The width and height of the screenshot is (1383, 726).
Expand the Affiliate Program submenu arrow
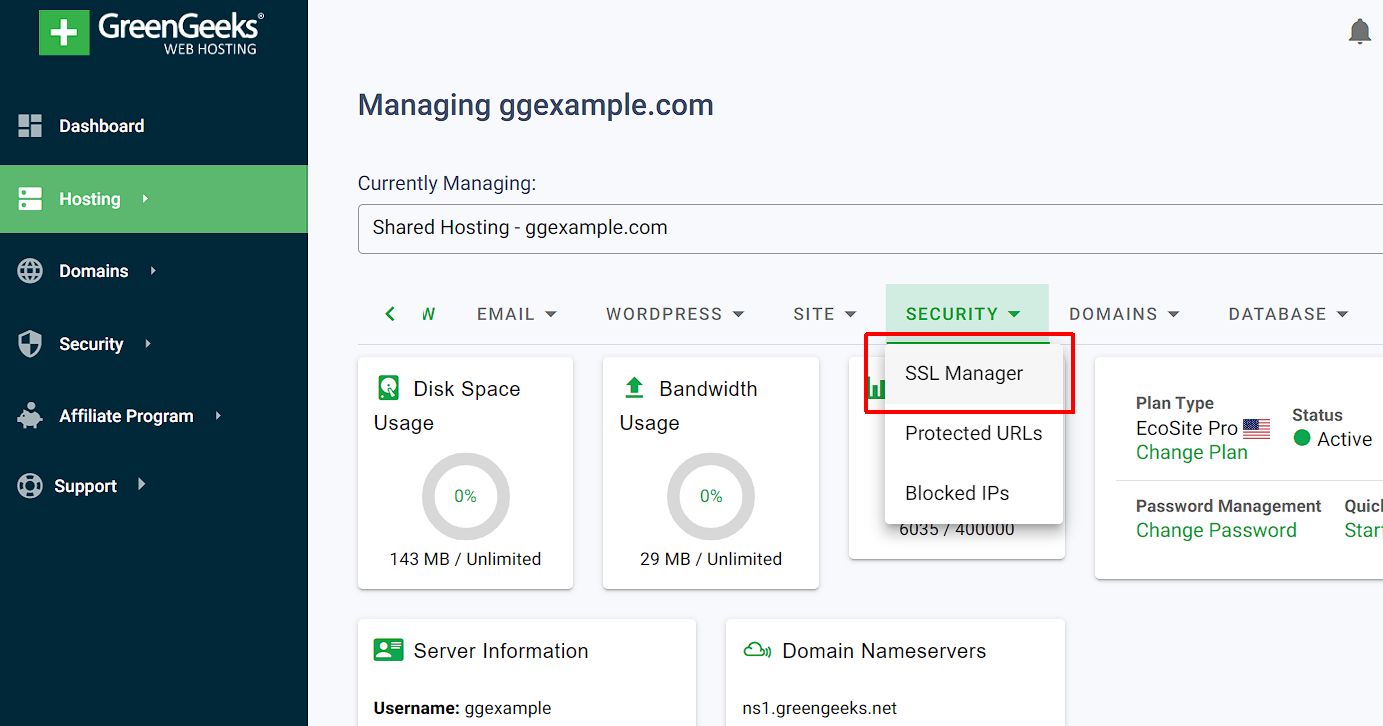218,415
